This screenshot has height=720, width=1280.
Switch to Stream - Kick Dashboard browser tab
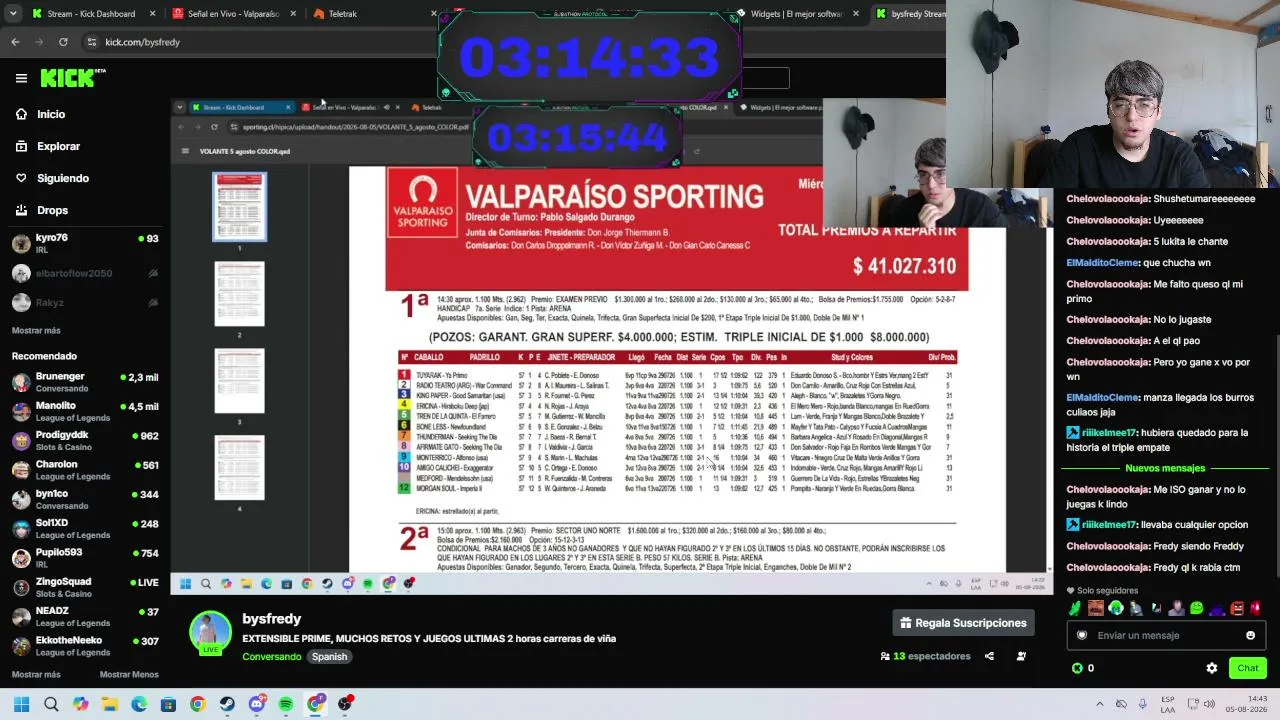click(x=92, y=14)
